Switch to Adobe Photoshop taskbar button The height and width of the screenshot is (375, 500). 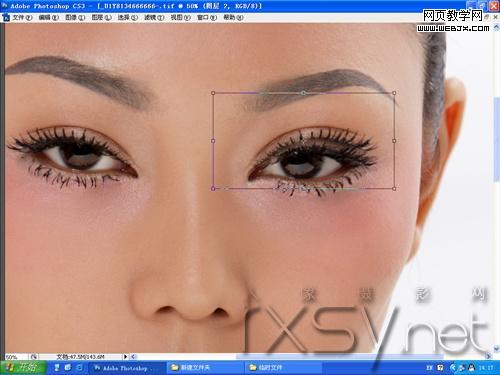tap(127, 368)
